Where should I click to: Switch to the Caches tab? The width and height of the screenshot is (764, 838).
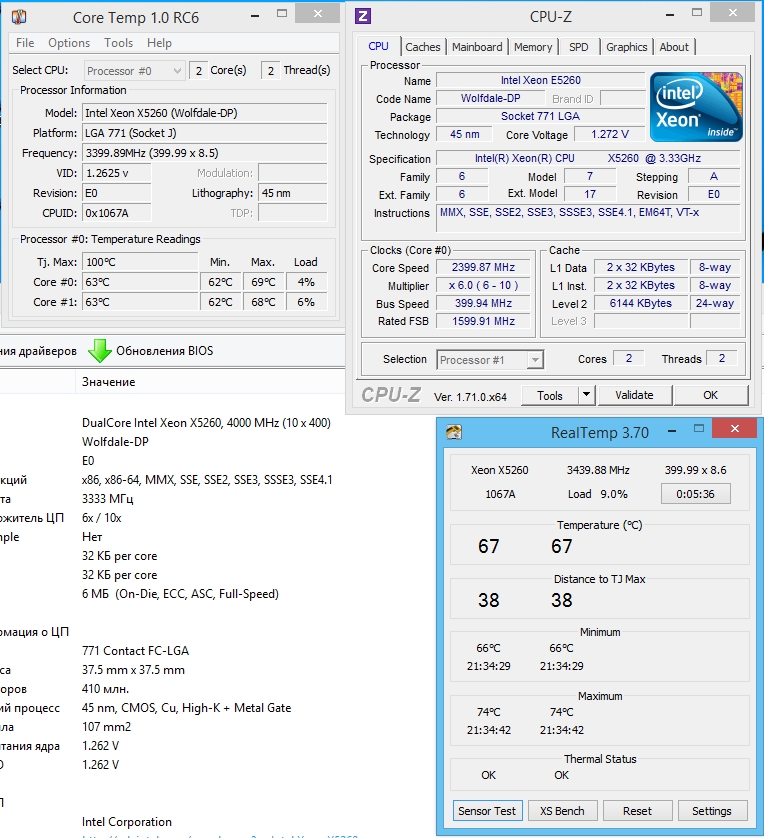tap(423, 47)
